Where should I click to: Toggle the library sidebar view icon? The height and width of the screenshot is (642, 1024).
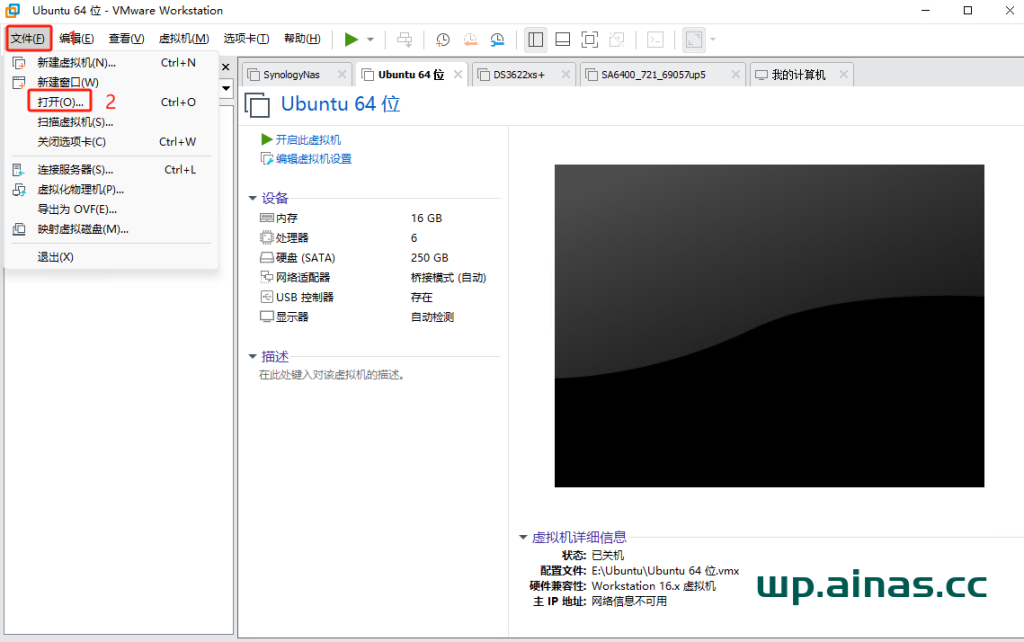[x=536, y=39]
